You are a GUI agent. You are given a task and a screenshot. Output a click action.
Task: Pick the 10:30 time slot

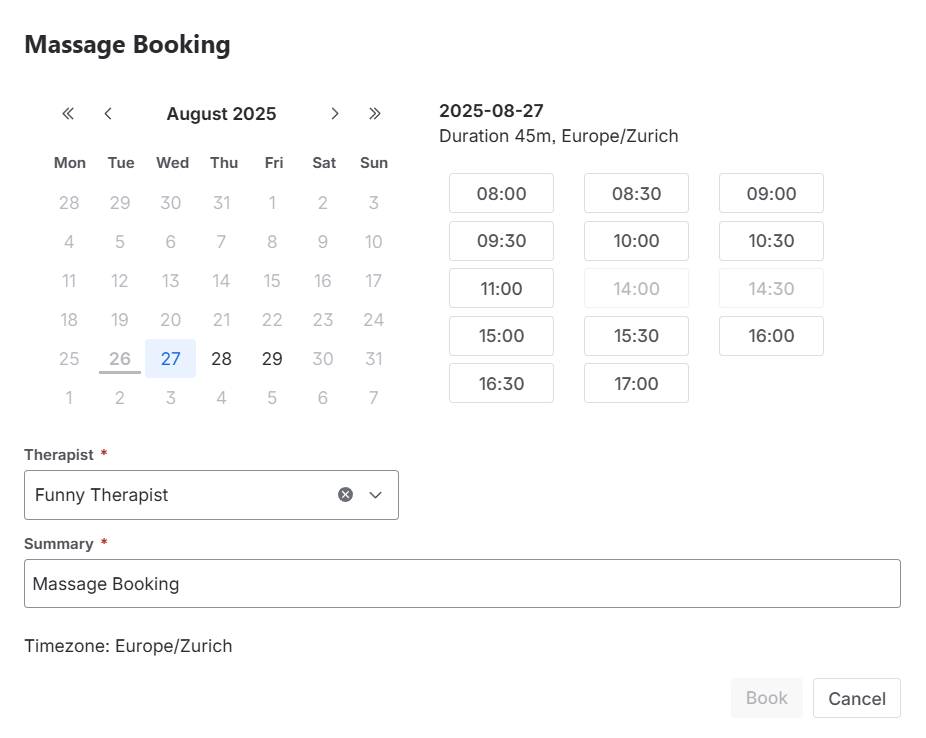click(x=771, y=241)
